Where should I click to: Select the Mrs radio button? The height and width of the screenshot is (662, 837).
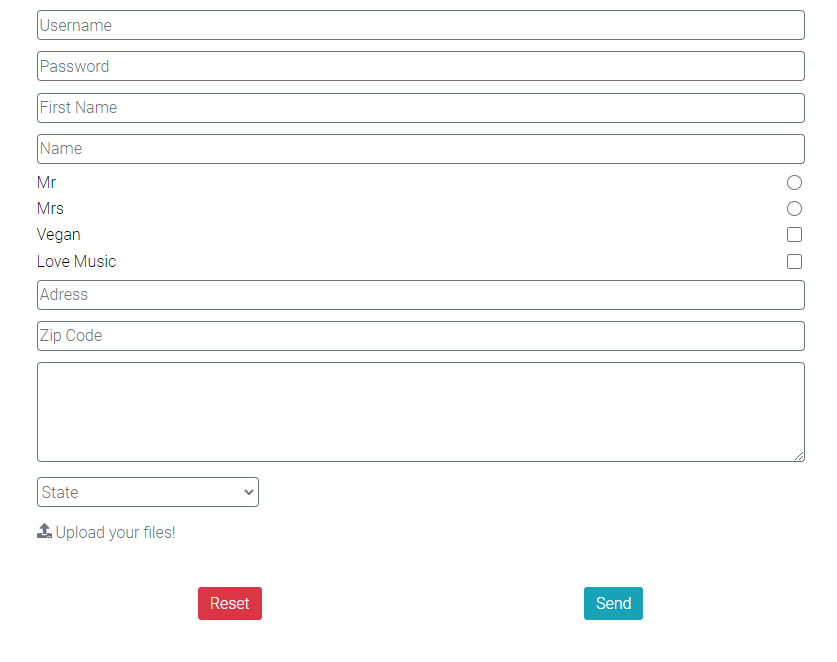pos(794,208)
